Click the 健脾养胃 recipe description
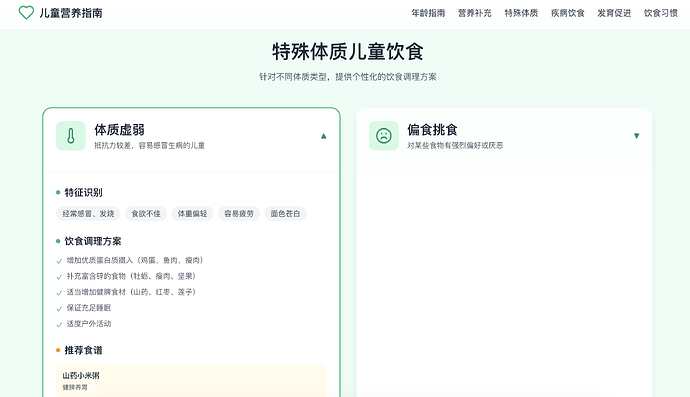 [x=75, y=387]
